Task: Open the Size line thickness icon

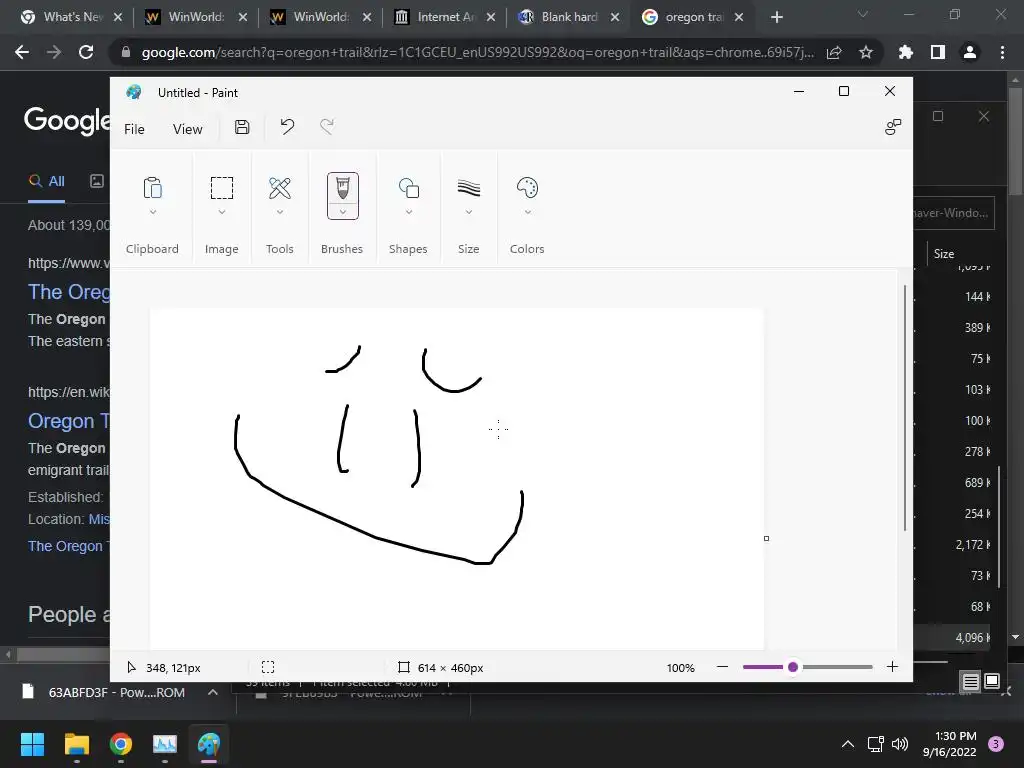Action: coord(468,188)
